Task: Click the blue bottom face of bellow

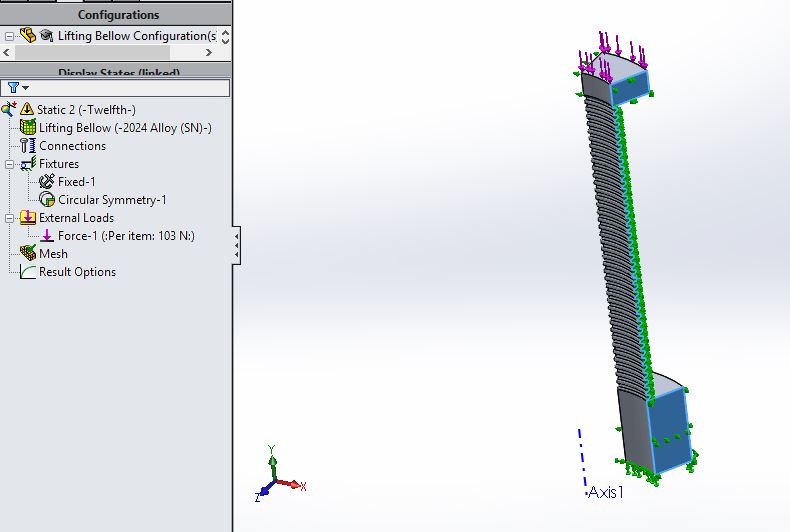Action: [669, 431]
